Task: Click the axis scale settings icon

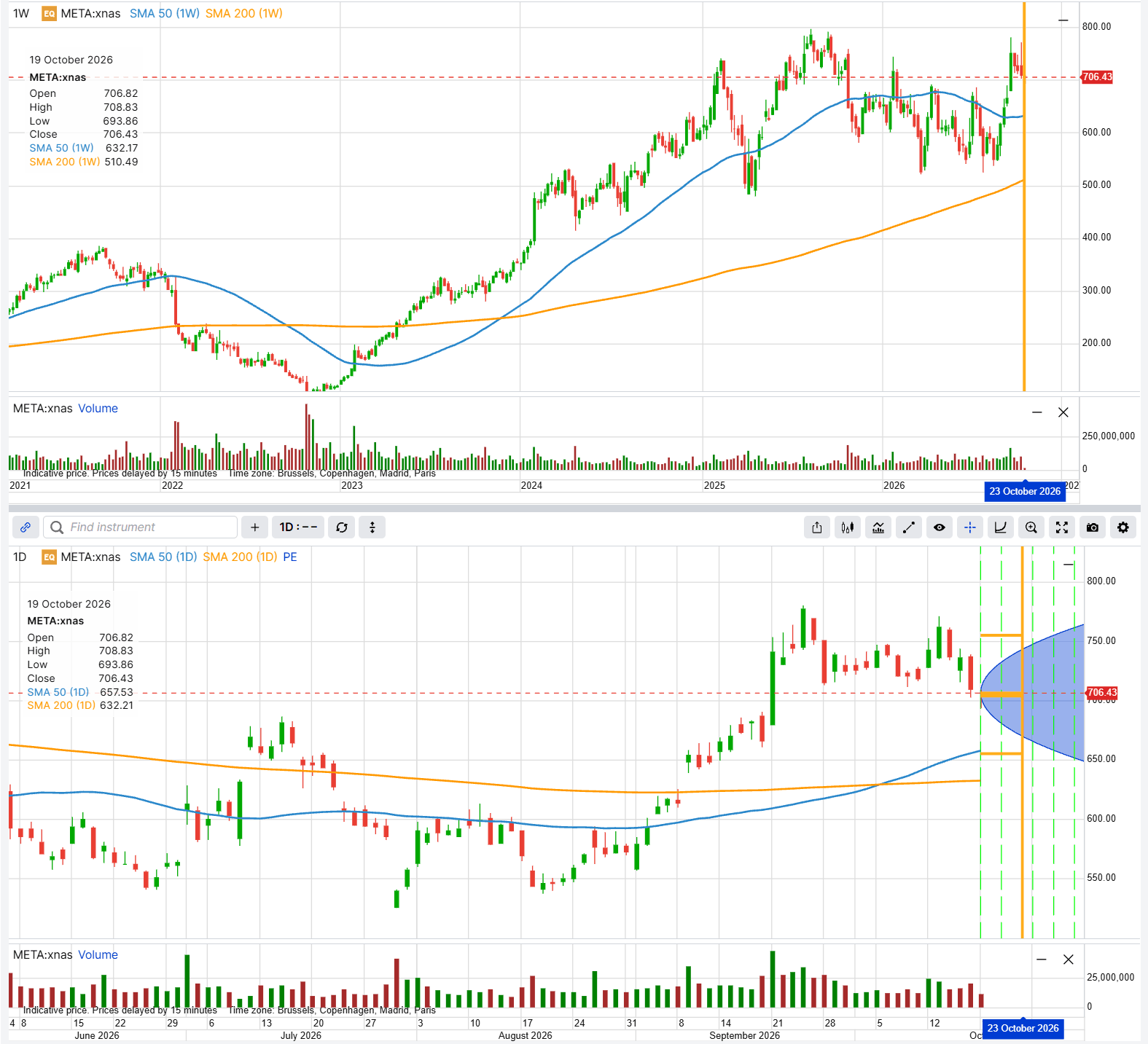Action: coord(1001,527)
